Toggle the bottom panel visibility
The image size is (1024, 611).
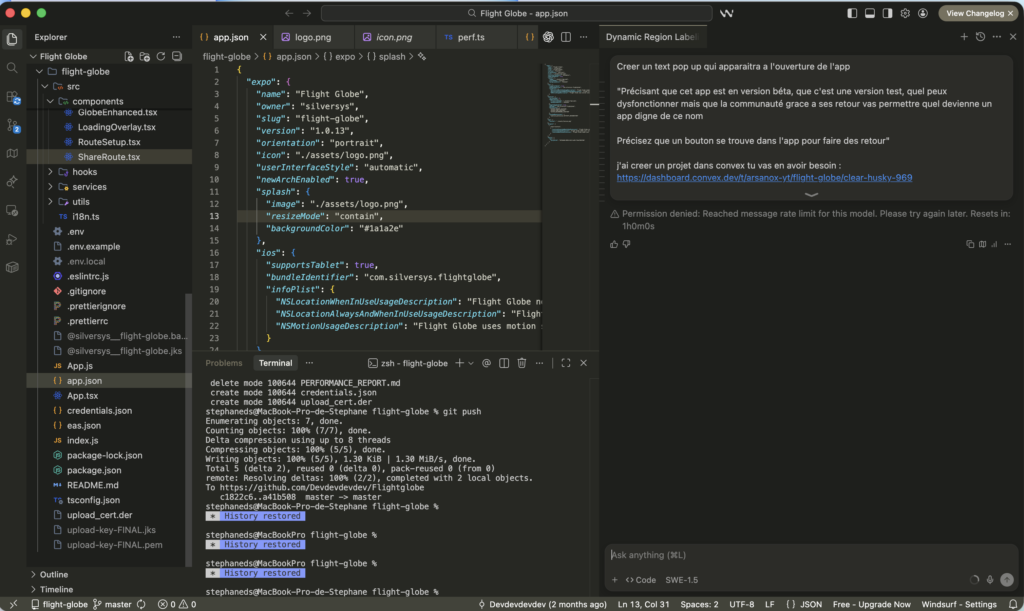click(870, 13)
